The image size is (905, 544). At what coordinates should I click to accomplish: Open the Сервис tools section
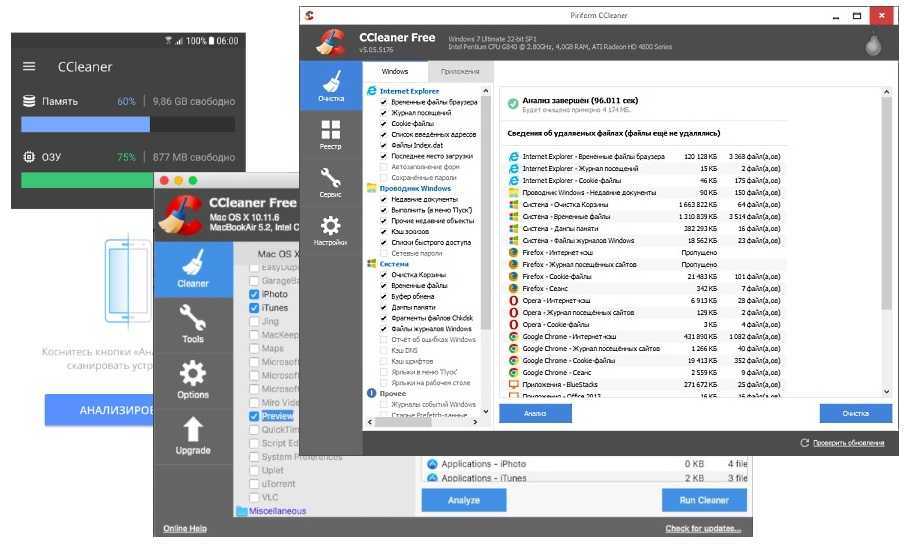tap(331, 182)
